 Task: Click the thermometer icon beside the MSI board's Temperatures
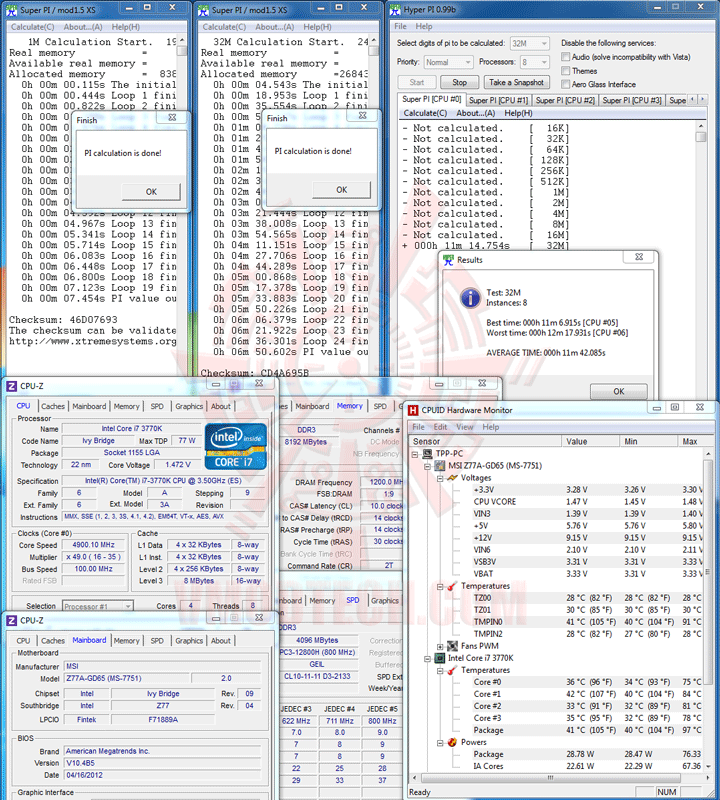coord(452,586)
